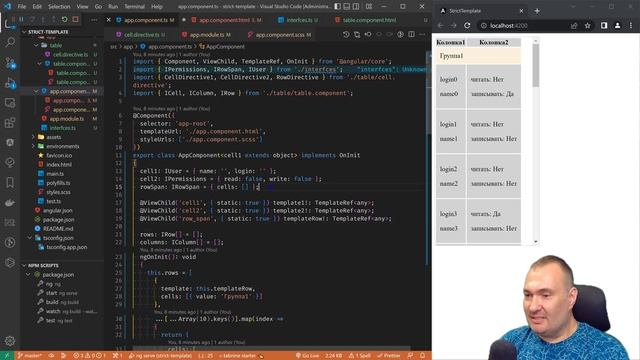Restart debug session with green arrow
Viewport: 640px width, 360px height.
point(64,20)
